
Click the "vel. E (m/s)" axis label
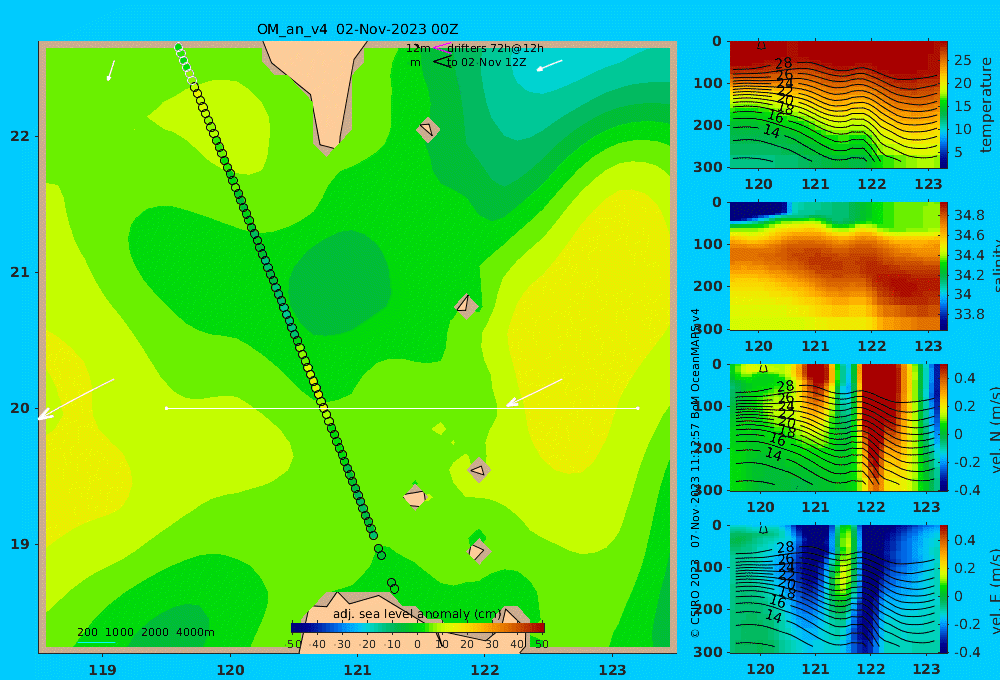(x=994, y=591)
